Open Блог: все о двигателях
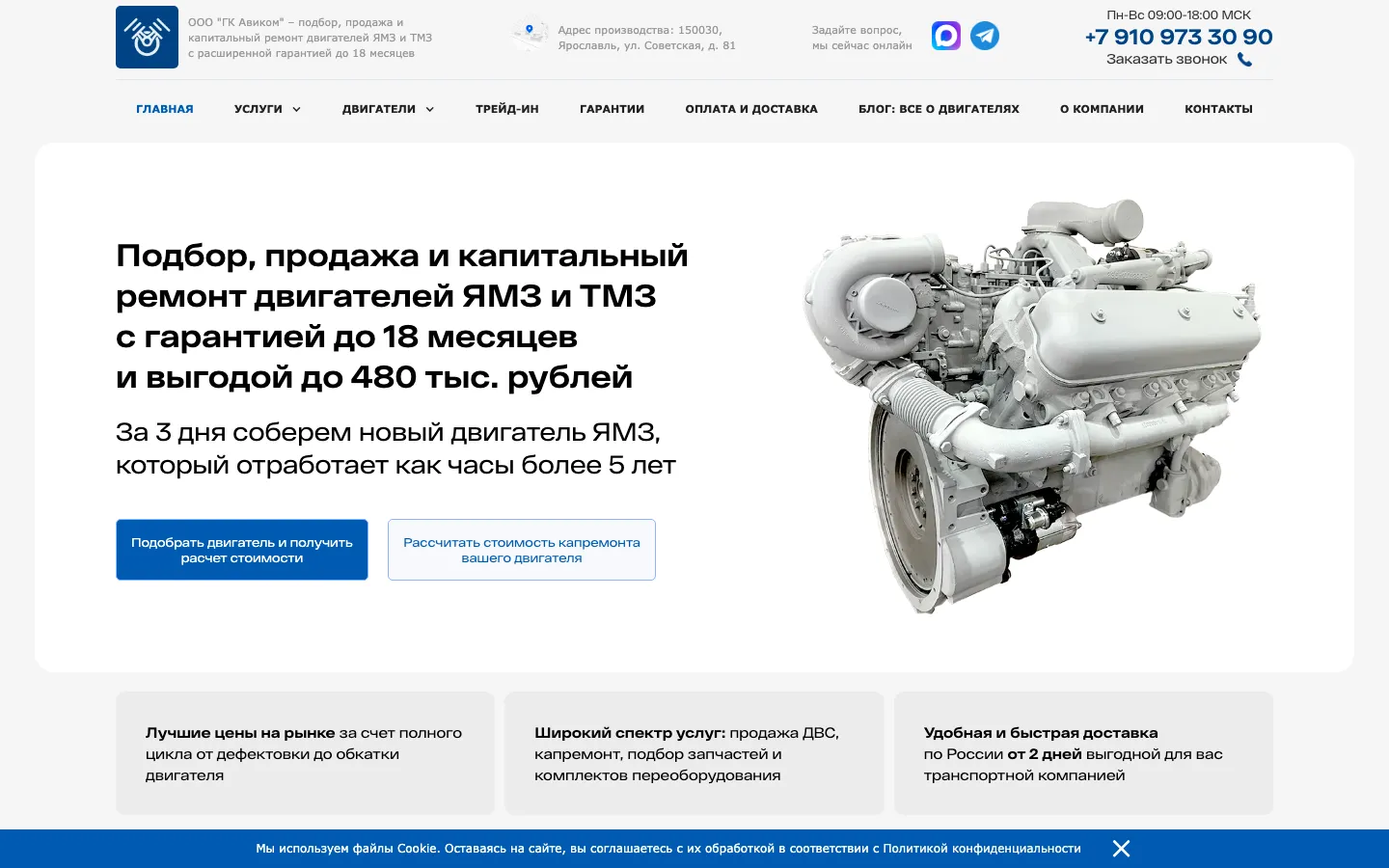 [939, 109]
